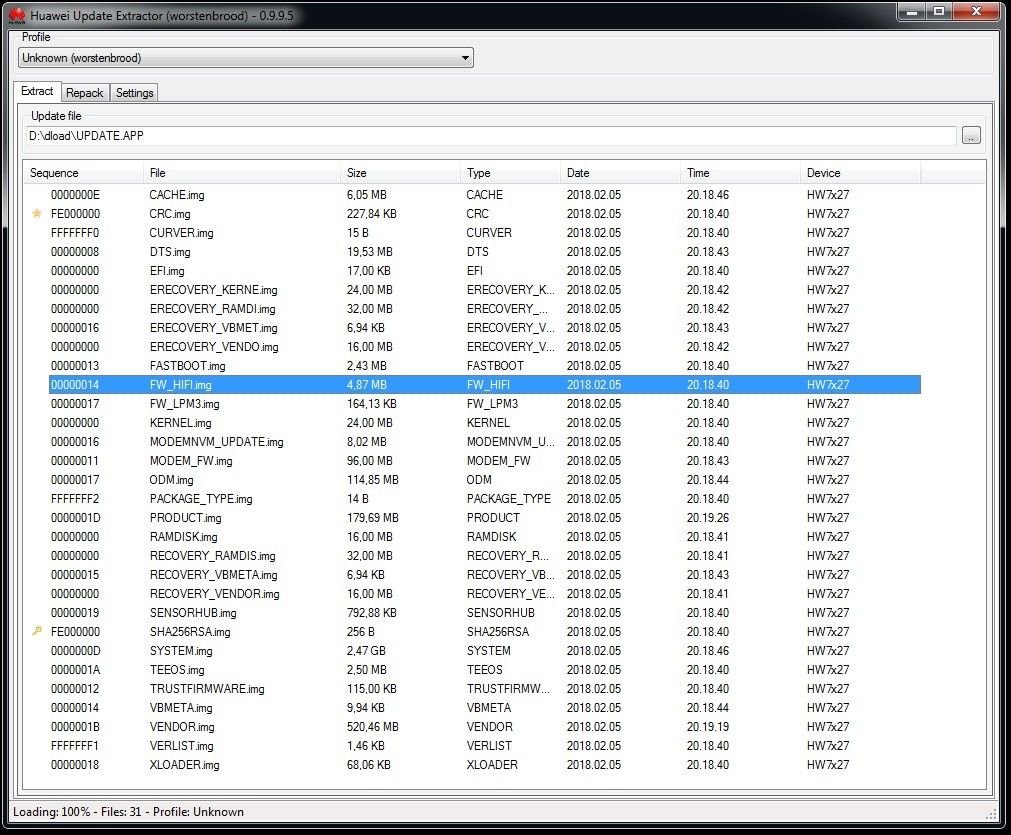Select PACKAGE_TYPE.img entry

(x=485, y=499)
